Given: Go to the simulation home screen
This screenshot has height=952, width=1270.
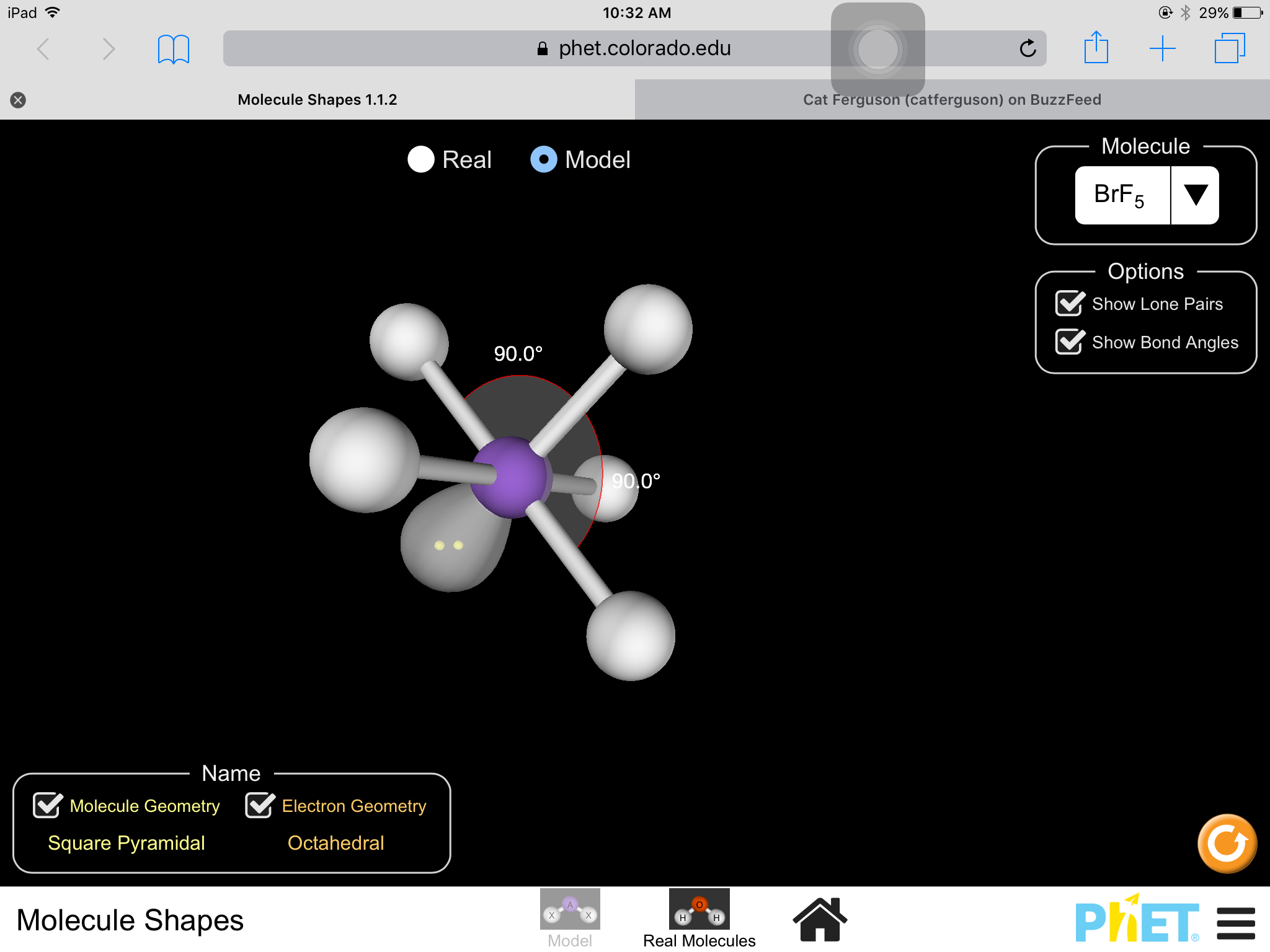Looking at the screenshot, I should tap(820, 919).
